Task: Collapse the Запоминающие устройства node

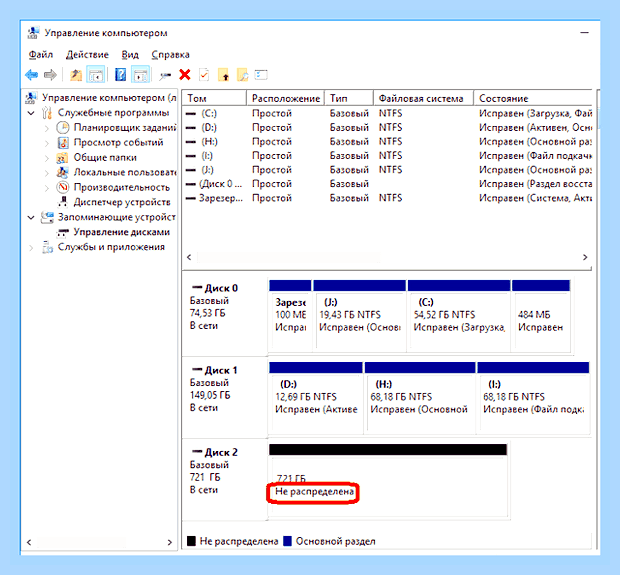Action: (31, 217)
